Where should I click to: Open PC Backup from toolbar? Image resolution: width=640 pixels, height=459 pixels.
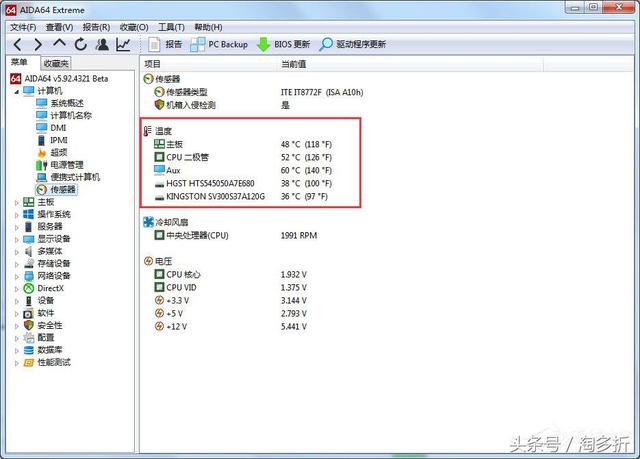[220, 45]
